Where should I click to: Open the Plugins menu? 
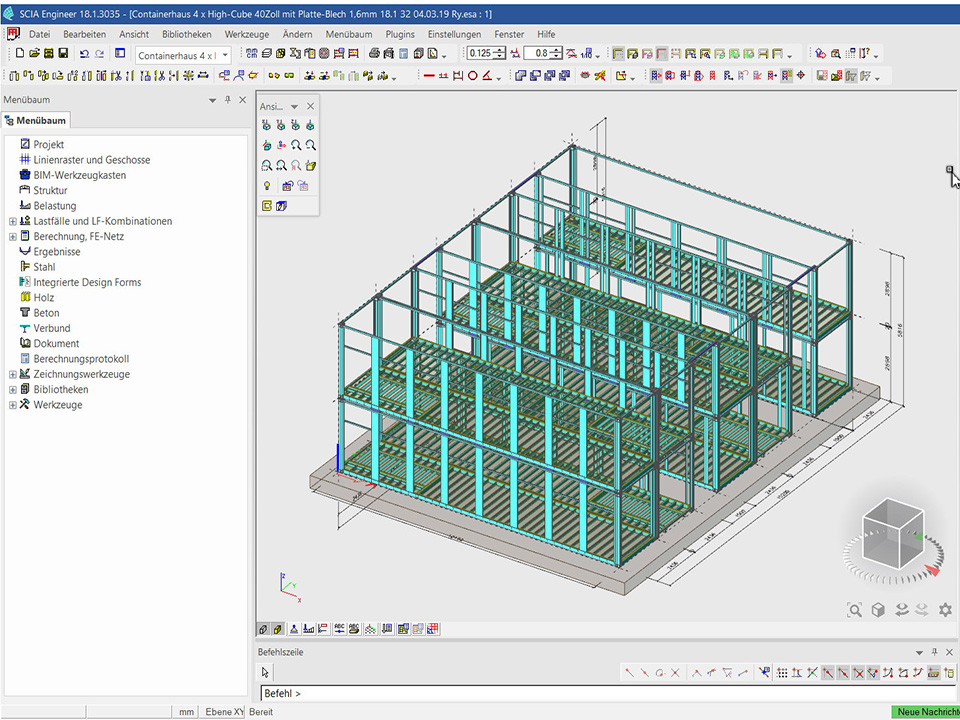click(x=400, y=34)
